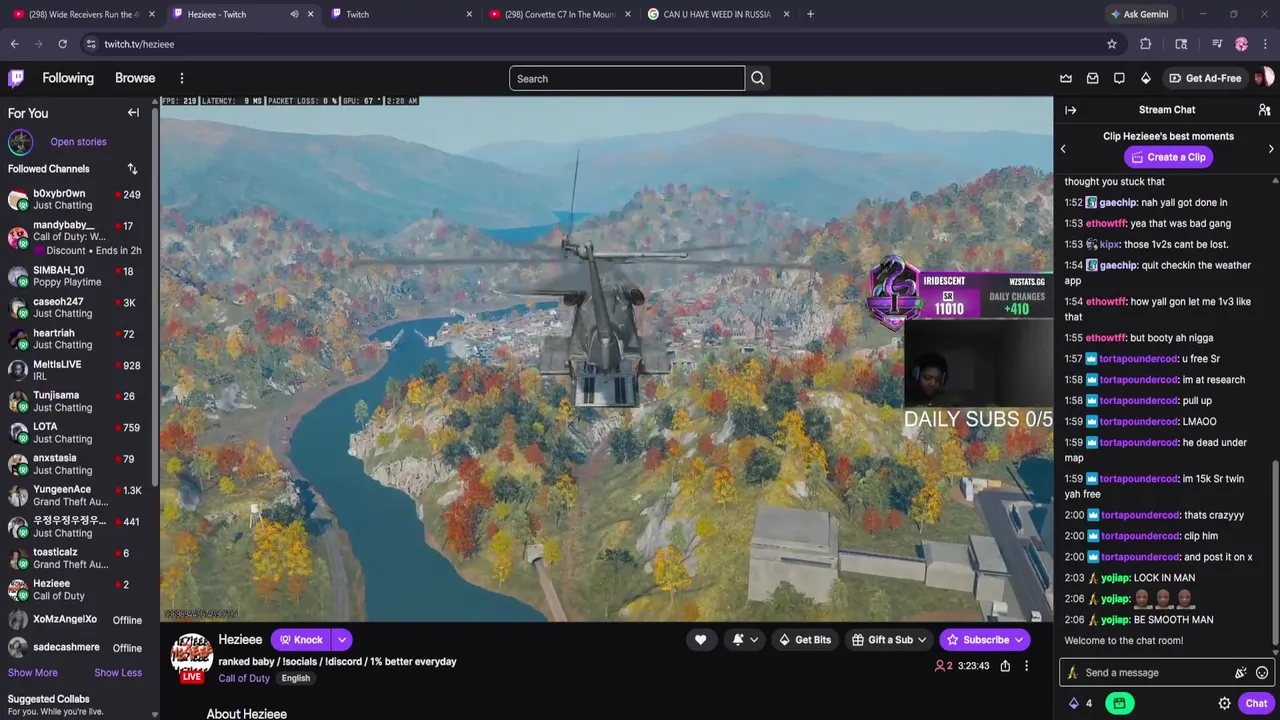The height and width of the screenshot is (720, 1280).
Task: Click the heart follow icon
Action: 700,640
